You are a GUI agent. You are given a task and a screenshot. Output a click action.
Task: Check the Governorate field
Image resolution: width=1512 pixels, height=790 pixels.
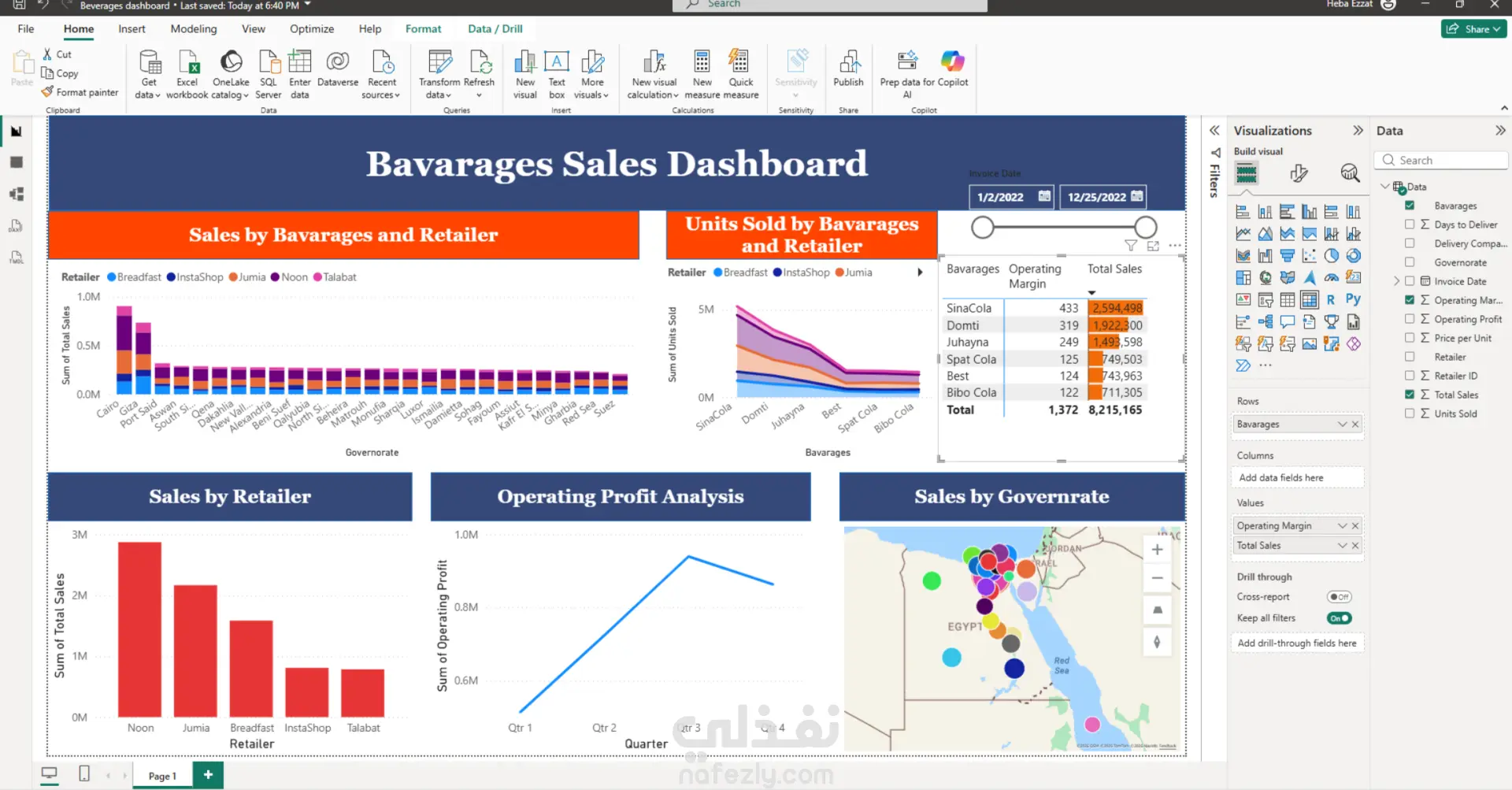1410,262
